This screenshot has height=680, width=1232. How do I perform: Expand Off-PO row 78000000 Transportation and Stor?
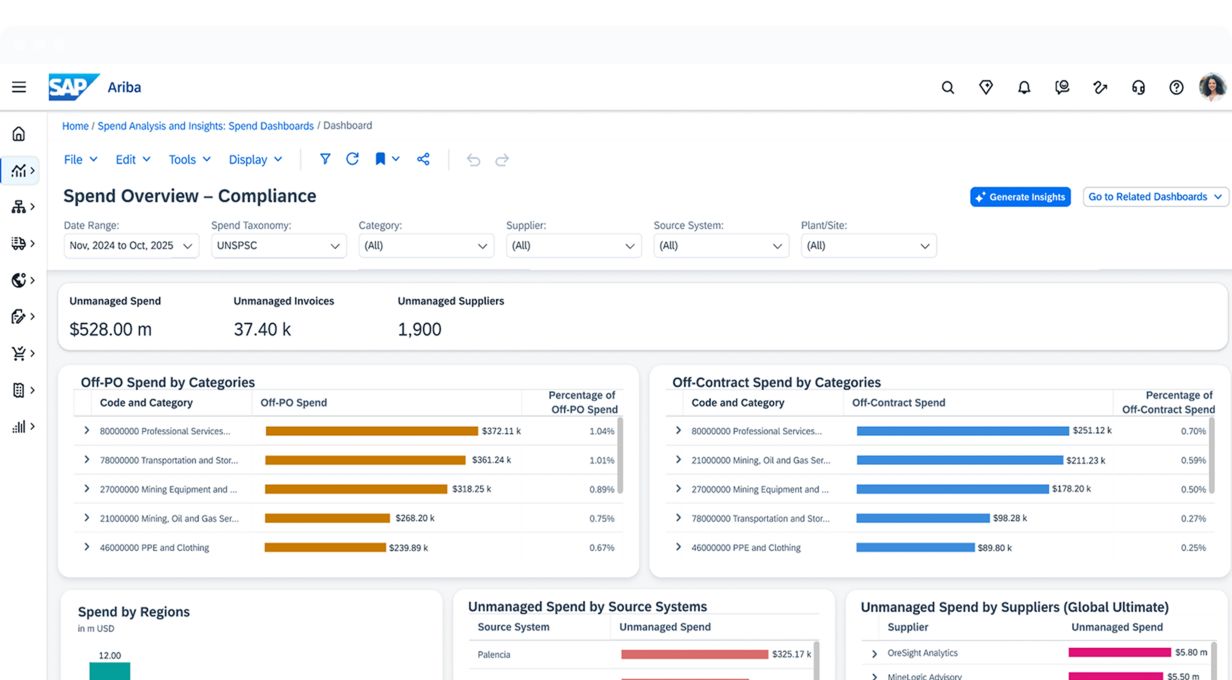pos(87,460)
